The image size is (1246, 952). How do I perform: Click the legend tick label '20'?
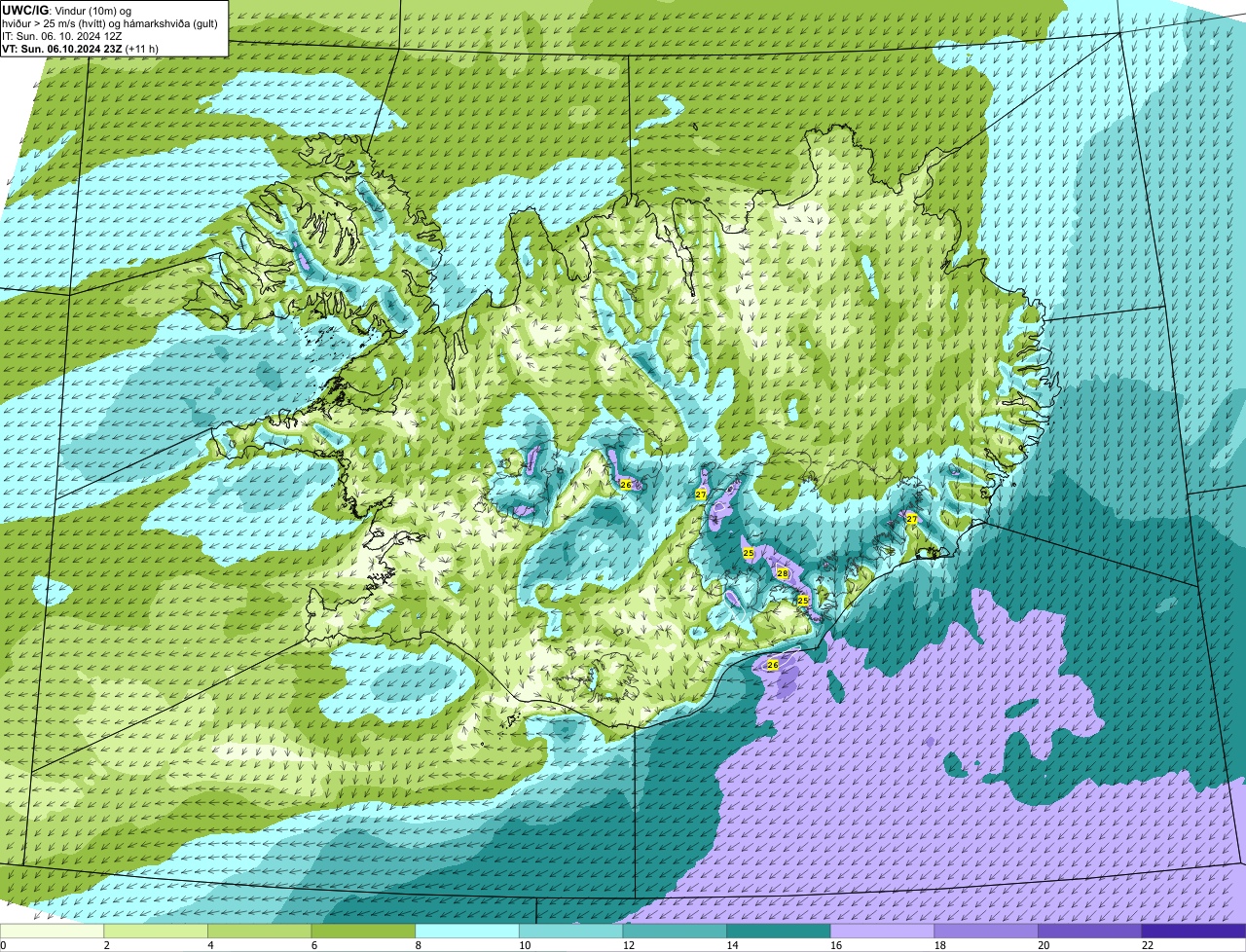coord(1044,945)
